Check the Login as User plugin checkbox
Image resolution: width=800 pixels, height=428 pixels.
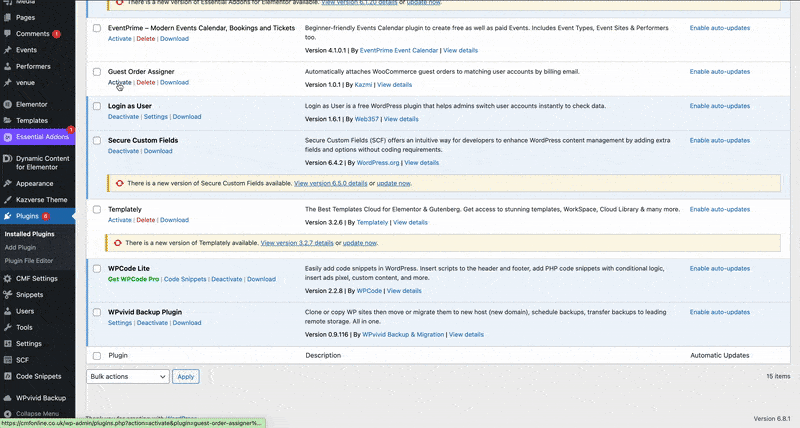tap(97, 106)
